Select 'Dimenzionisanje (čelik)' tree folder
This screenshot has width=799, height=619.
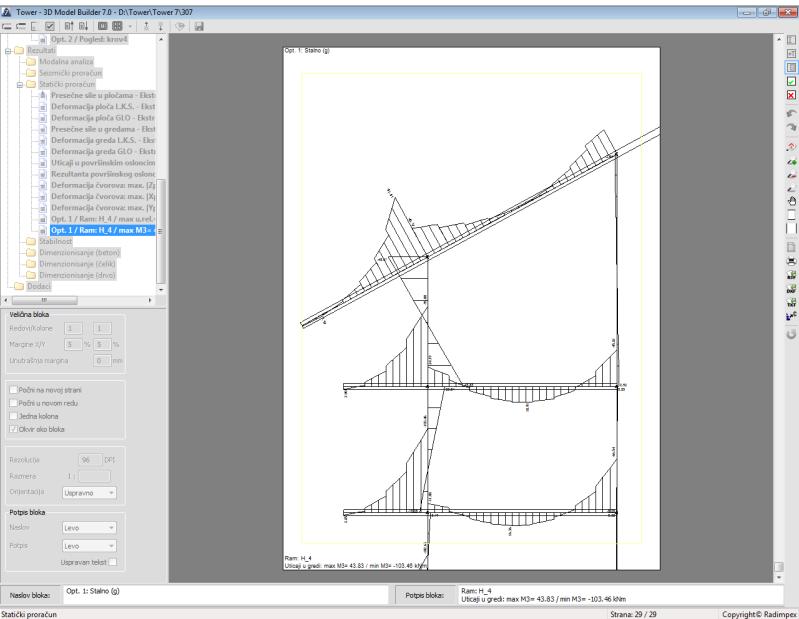click(x=77, y=264)
